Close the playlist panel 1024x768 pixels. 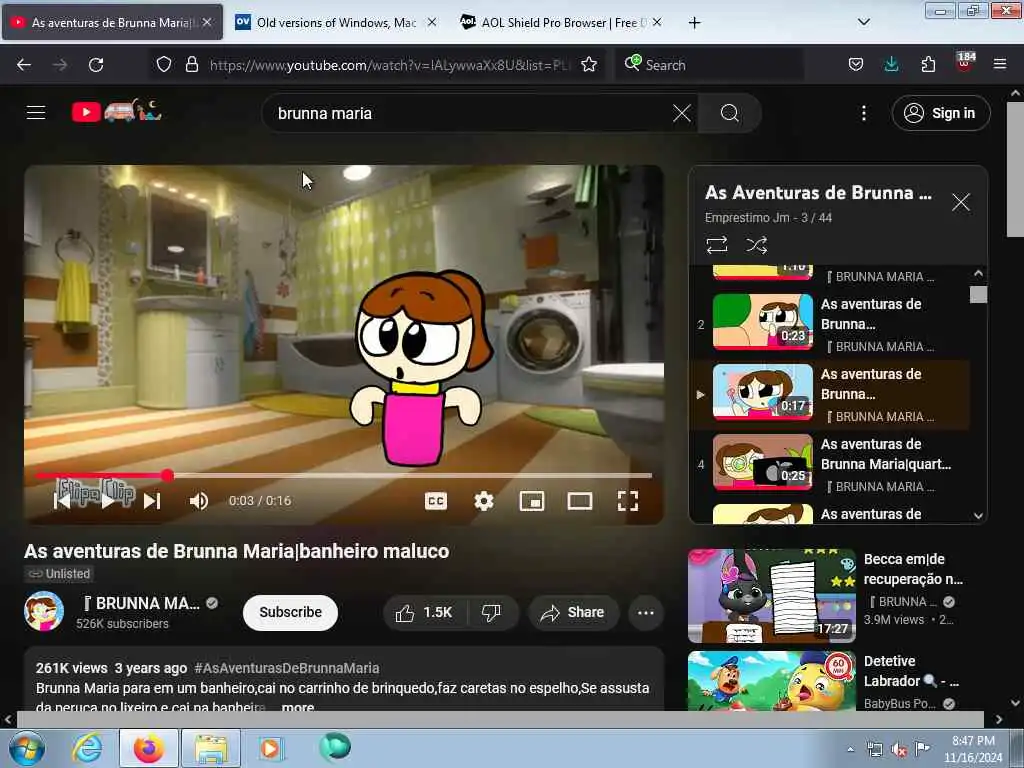click(961, 202)
